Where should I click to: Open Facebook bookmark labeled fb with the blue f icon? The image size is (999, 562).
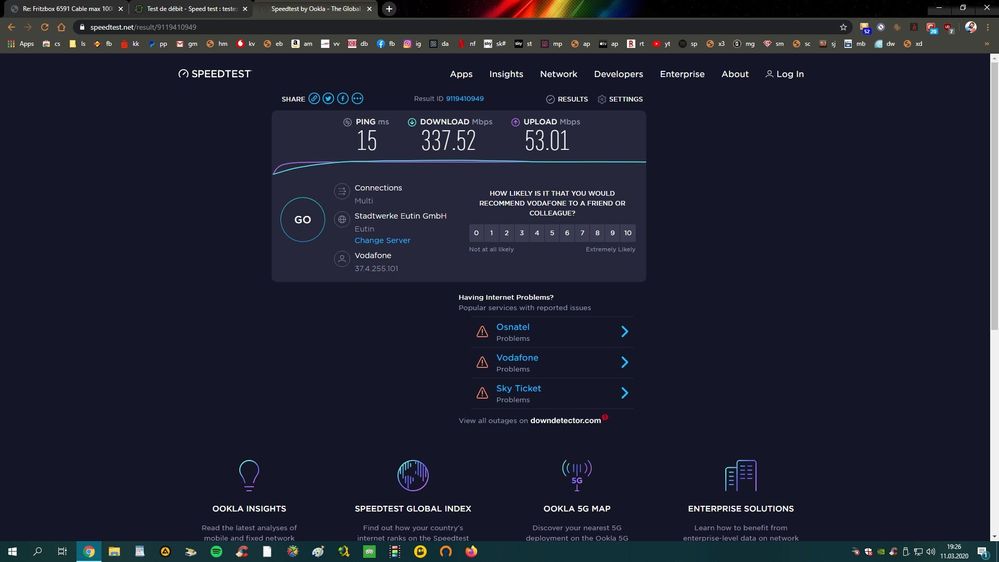pos(385,44)
